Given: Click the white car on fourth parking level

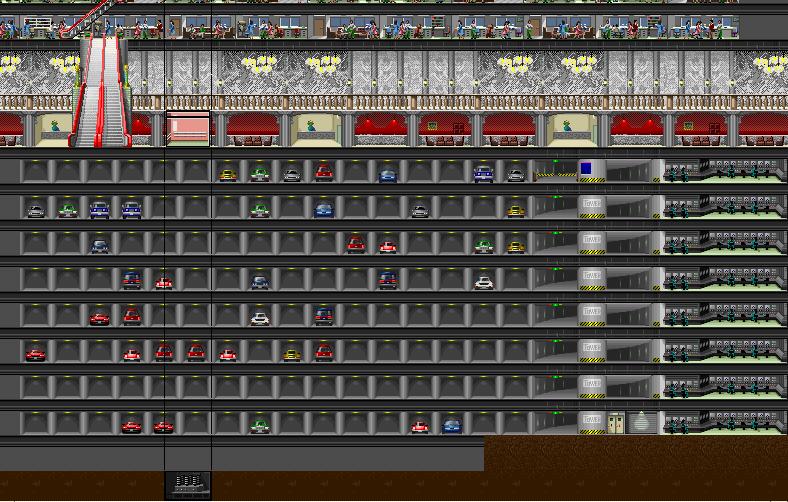Looking at the screenshot, I should coord(484,283).
